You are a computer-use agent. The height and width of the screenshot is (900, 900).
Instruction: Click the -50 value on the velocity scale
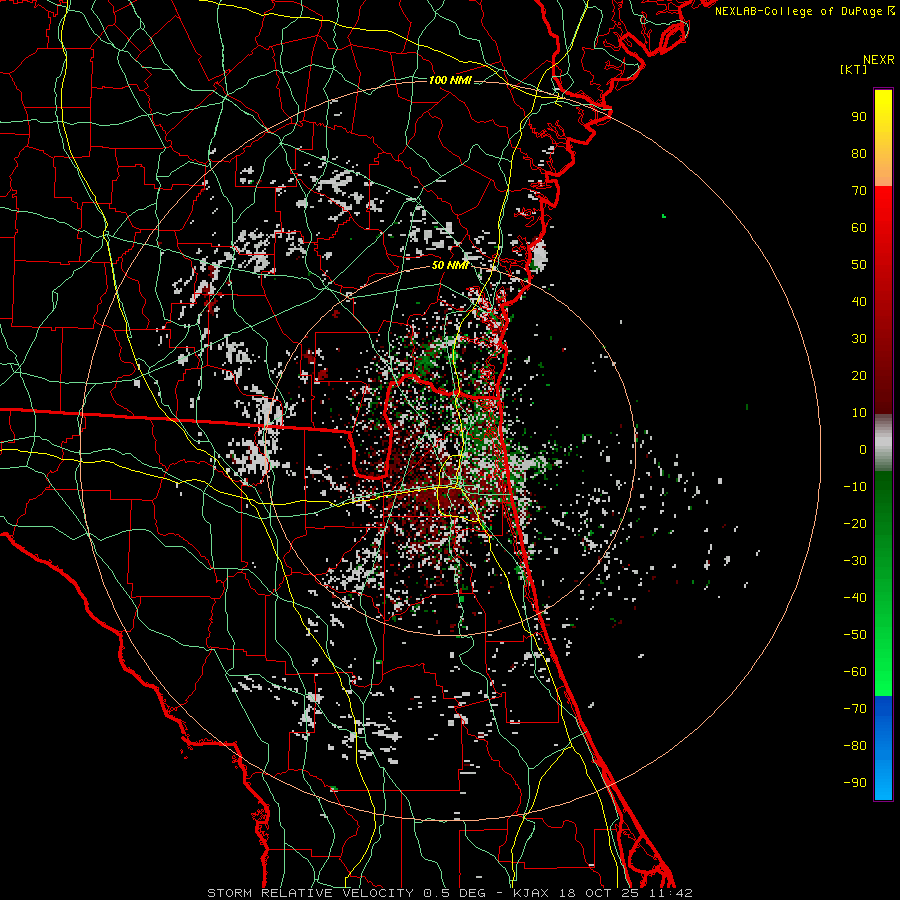(855, 635)
